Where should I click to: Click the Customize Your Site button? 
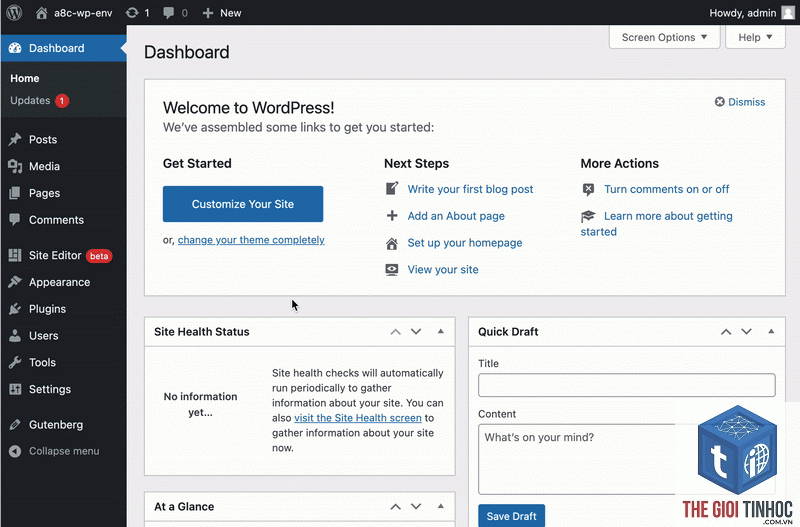(243, 204)
